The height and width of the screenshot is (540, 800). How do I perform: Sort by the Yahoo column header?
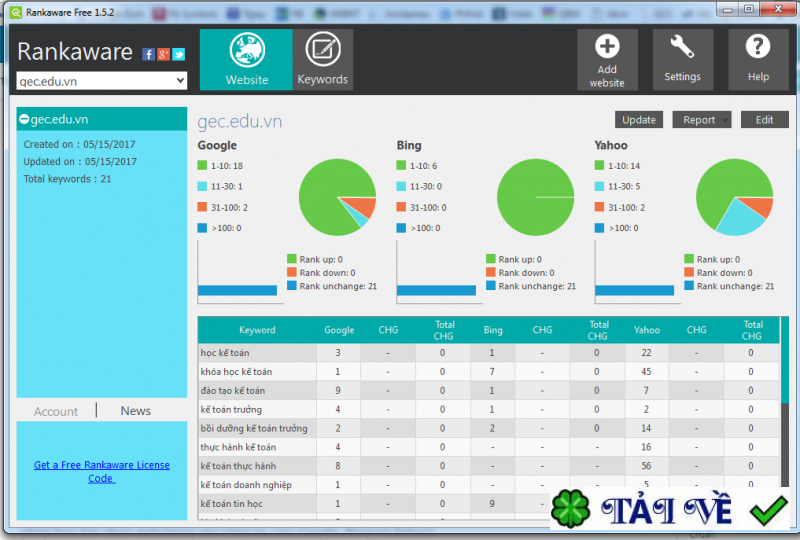pos(647,330)
